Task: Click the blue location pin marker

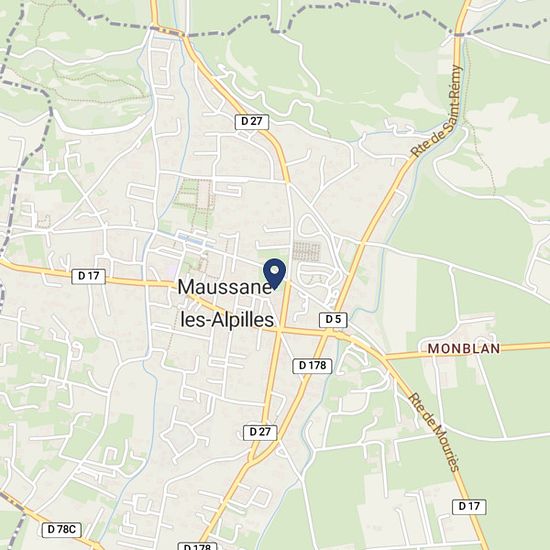Action: tap(275, 274)
